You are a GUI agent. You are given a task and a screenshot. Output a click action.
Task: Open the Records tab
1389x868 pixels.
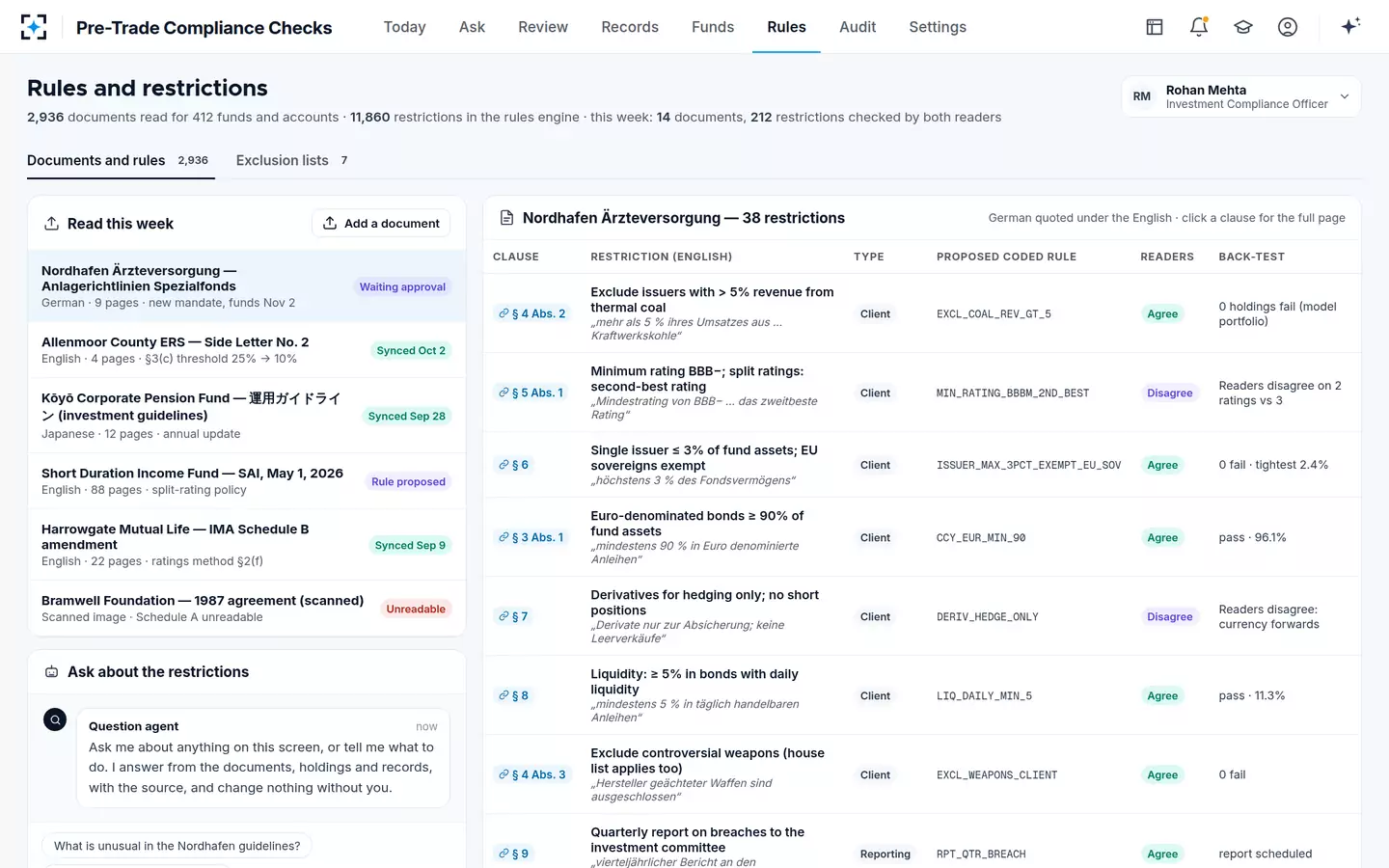(630, 27)
